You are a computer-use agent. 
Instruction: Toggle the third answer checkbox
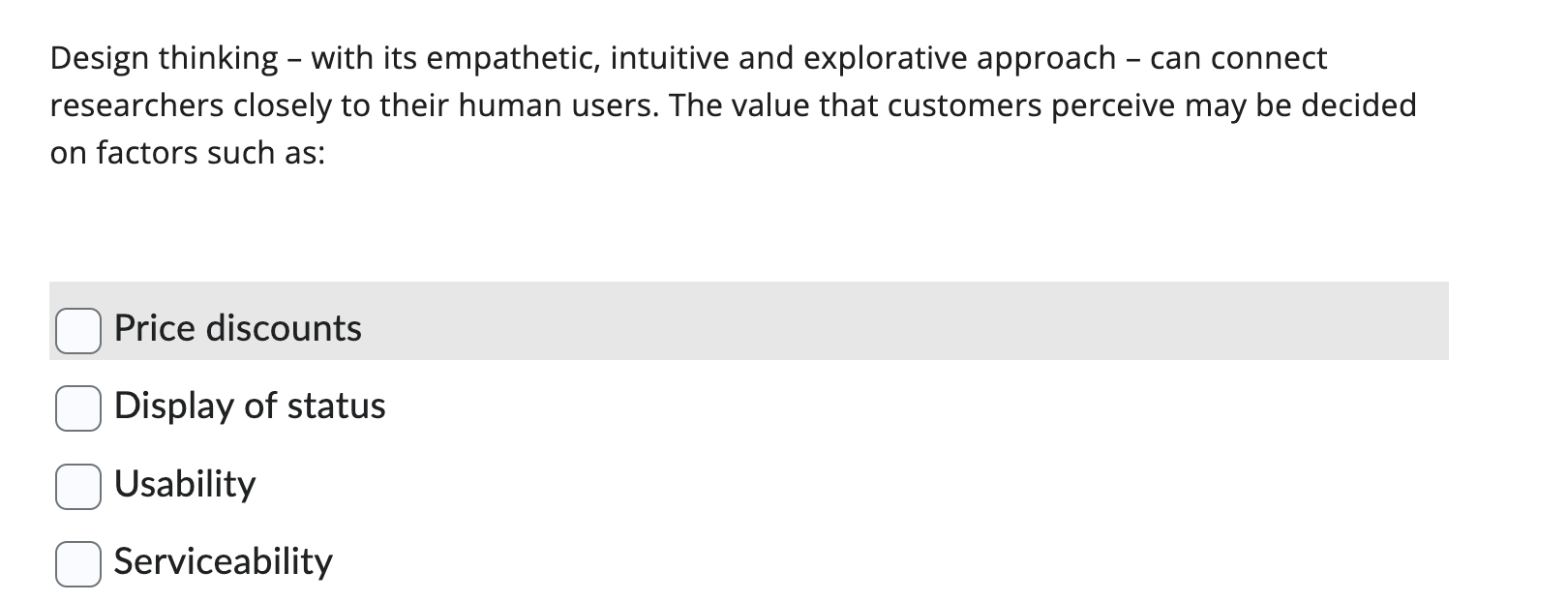tap(79, 486)
